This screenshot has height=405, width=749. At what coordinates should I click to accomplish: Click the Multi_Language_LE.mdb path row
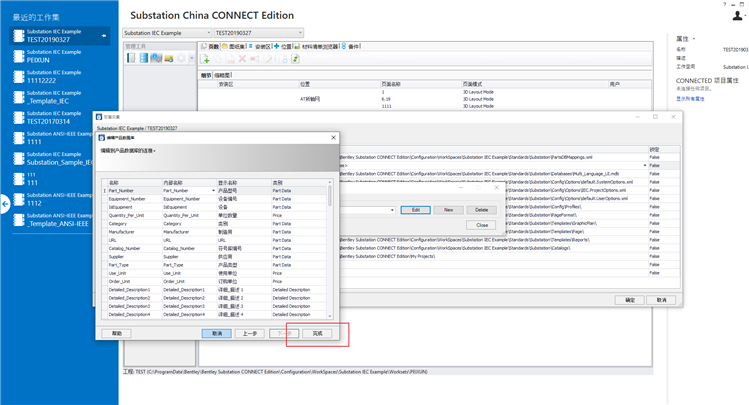[x=493, y=174]
